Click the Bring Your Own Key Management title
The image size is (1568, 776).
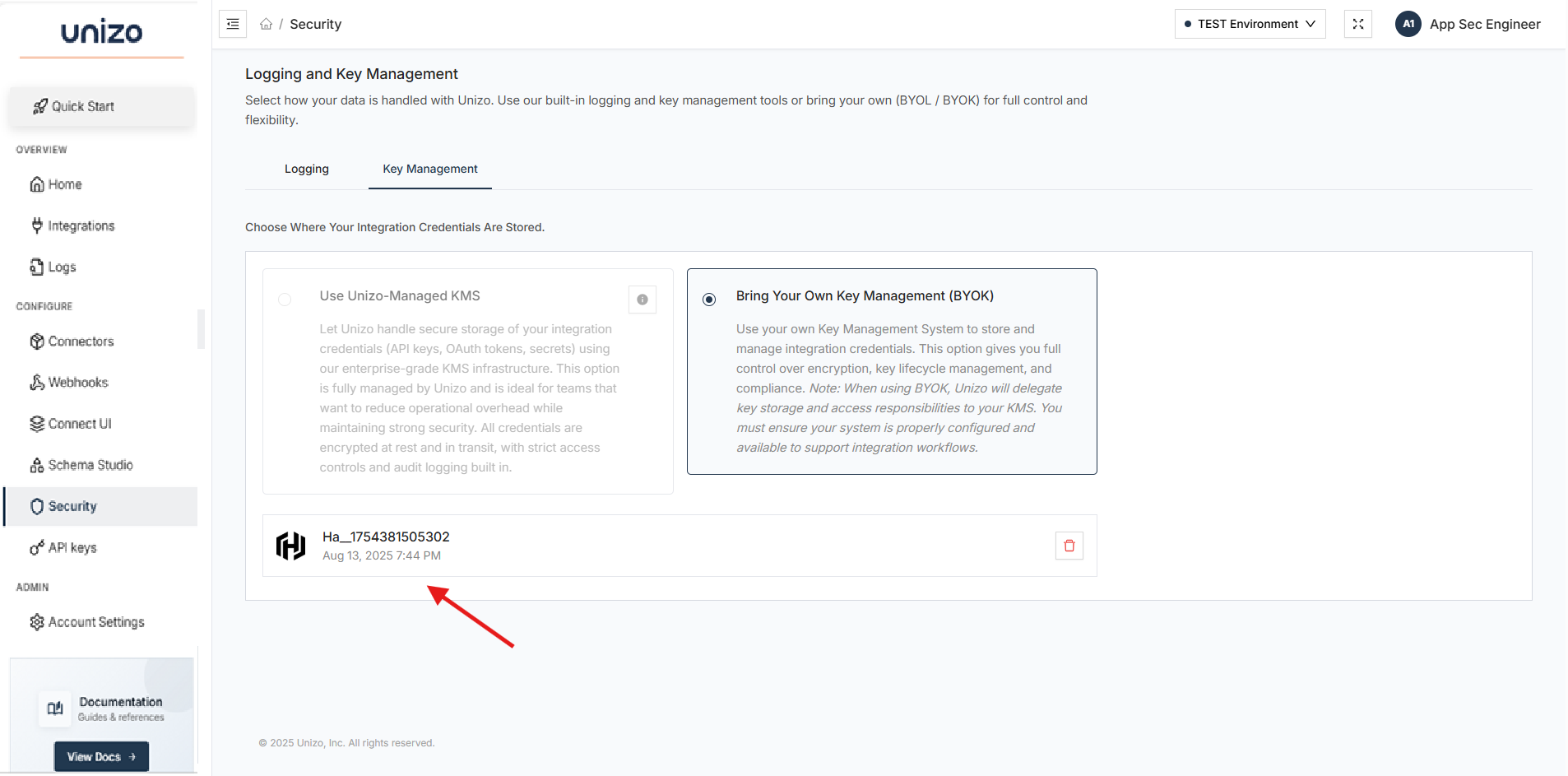coord(865,296)
